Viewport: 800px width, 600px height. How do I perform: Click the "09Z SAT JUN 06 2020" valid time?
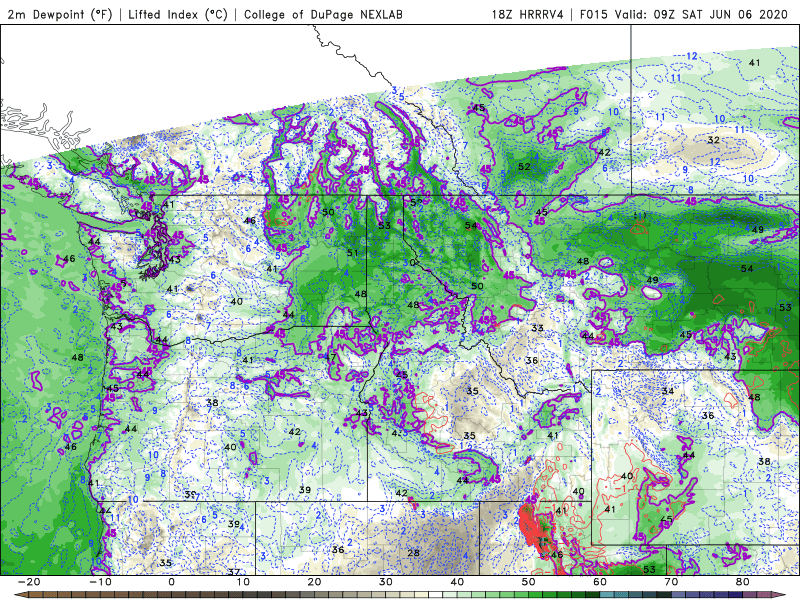(721, 14)
